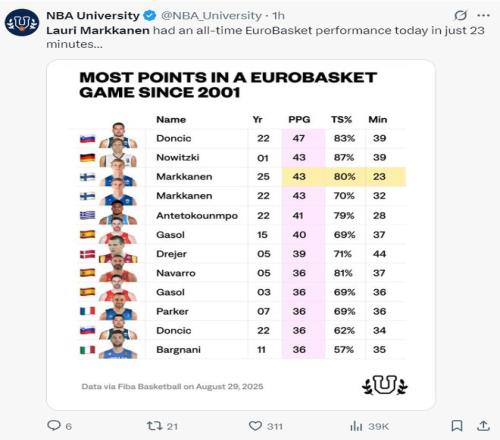This screenshot has width=500, height=440.
Task: Click the Grok circle icon in post header
Action: pyautogui.click(x=460, y=15)
